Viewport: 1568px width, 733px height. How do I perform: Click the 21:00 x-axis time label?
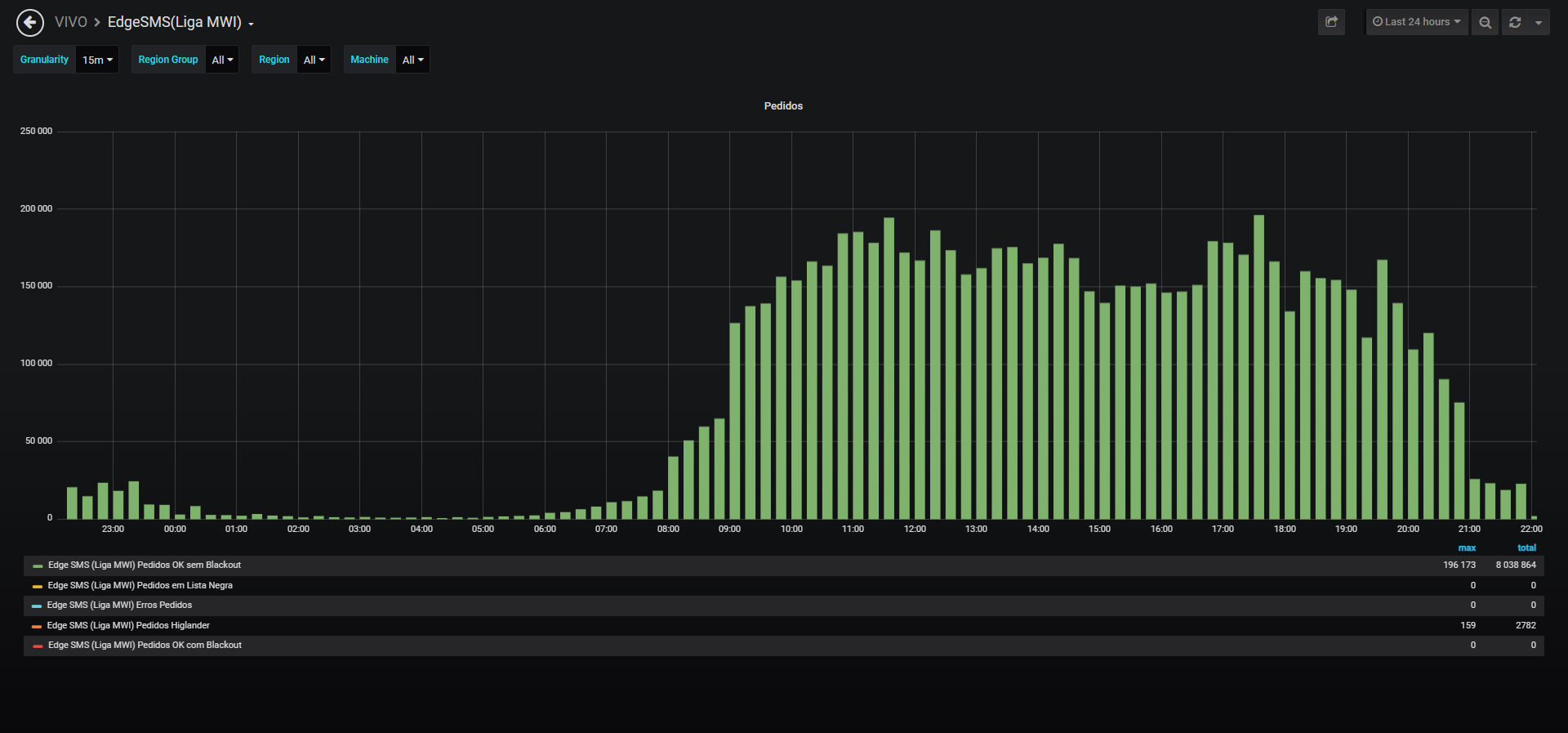[x=1469, y=530]
